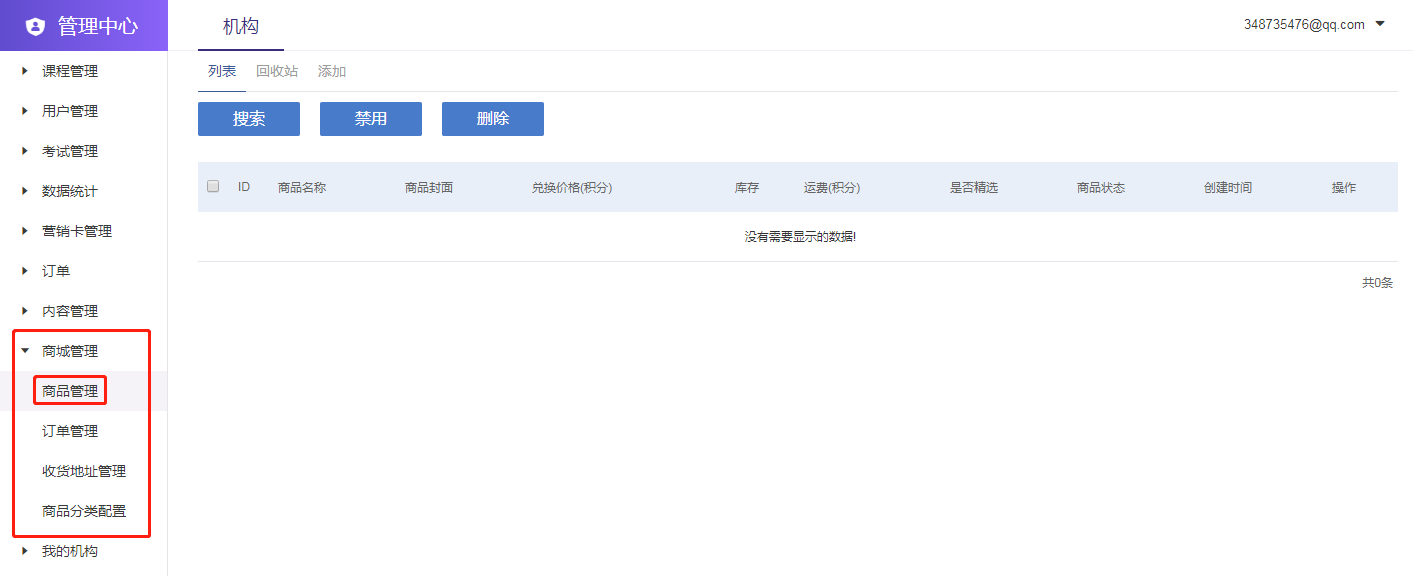Click the blue 删除 button

[x=493, y=119]
